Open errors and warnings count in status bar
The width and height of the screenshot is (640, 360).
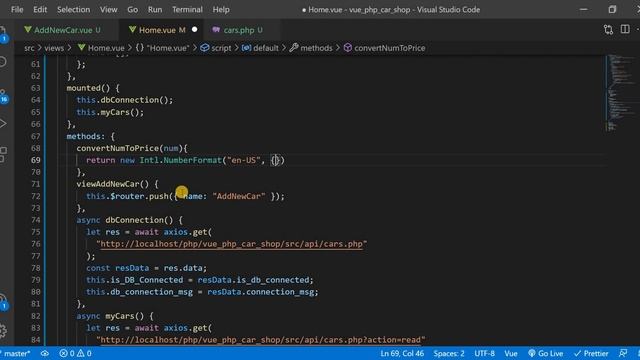75,353
